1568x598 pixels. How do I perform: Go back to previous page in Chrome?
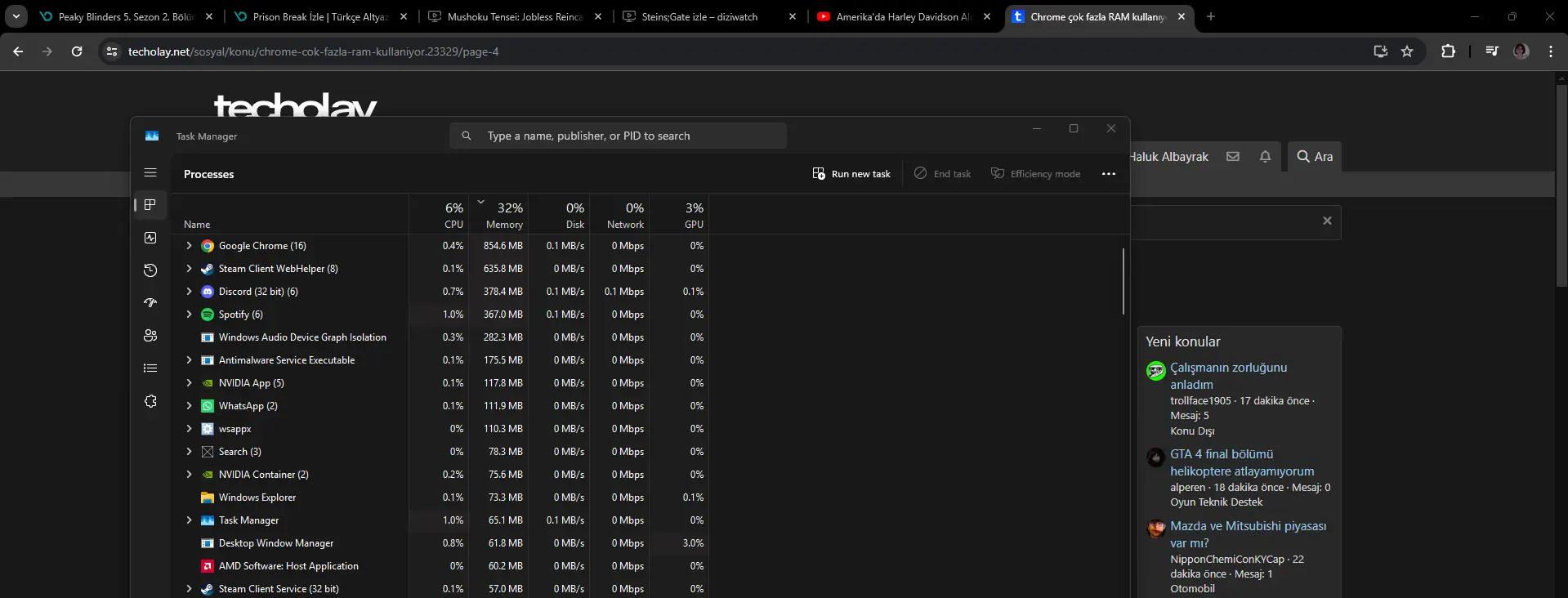18,51
